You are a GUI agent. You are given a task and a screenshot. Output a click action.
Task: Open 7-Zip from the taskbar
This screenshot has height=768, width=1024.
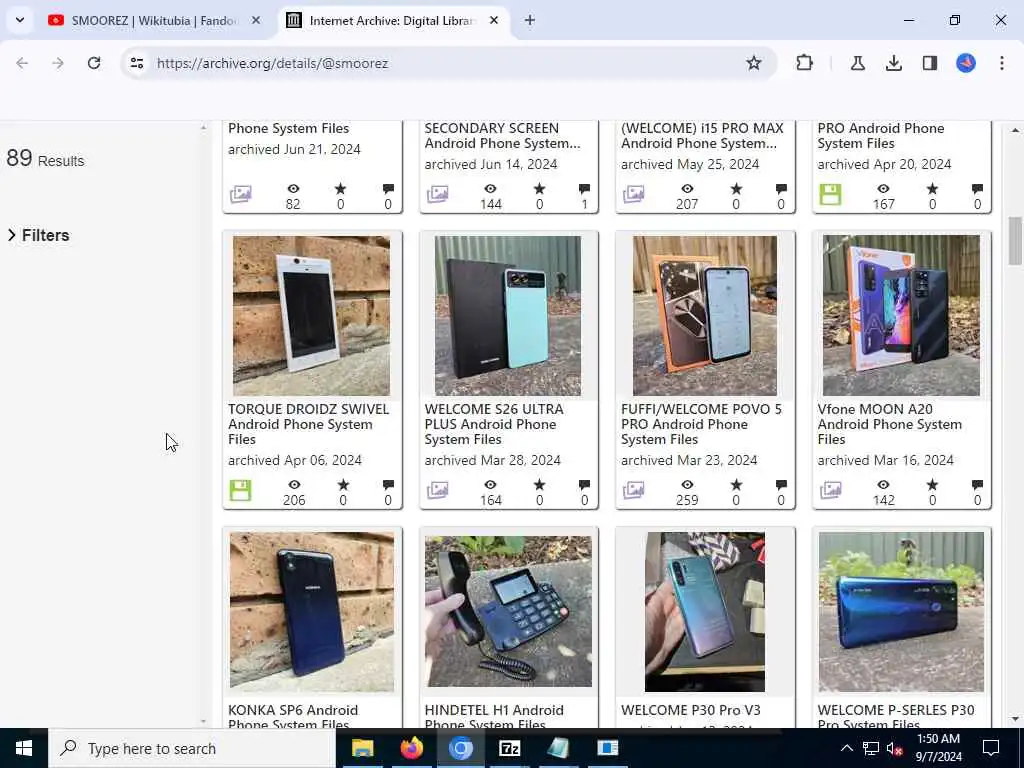[509, 748]
